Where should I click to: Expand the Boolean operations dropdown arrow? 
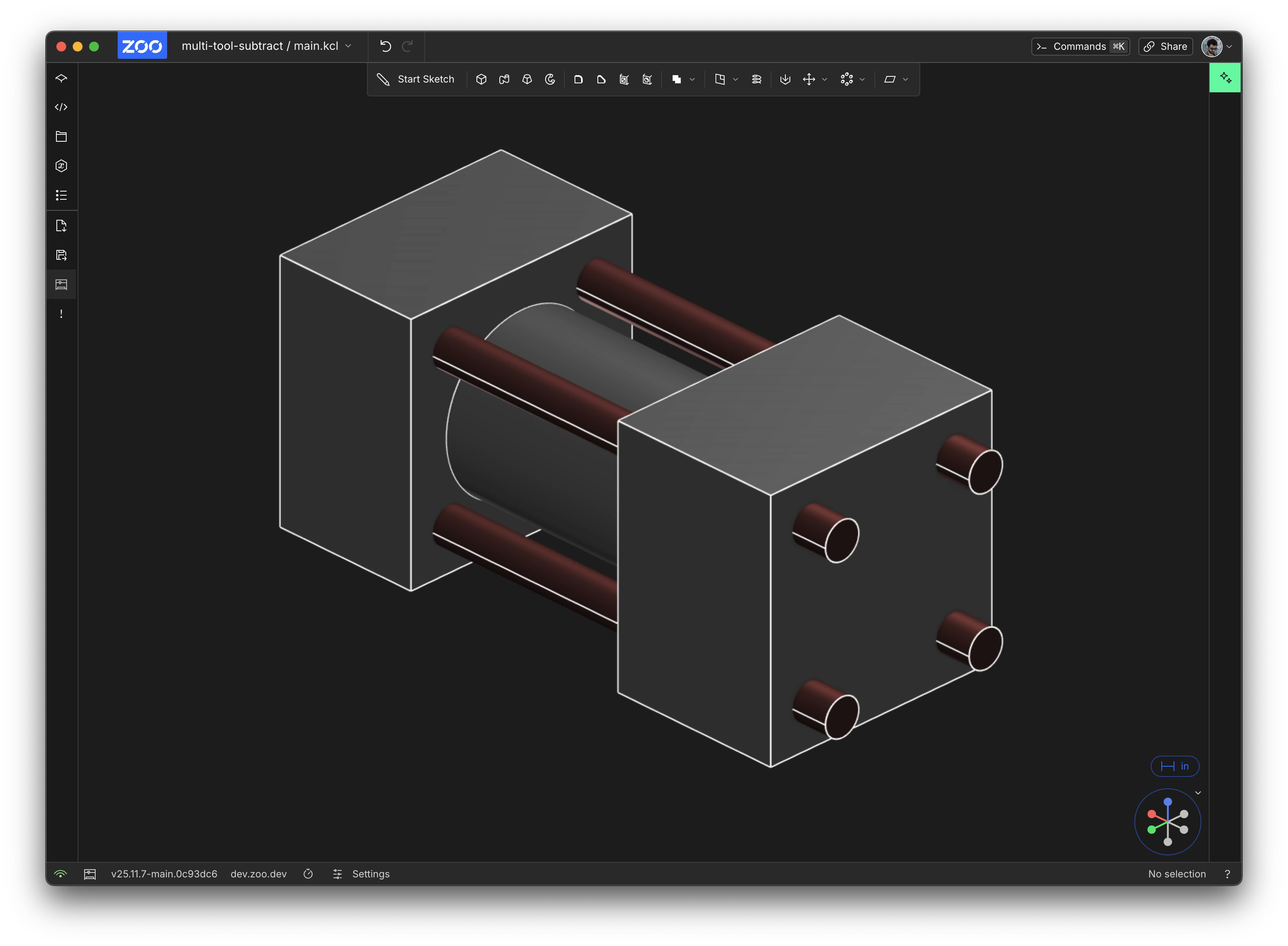[x=692, y=80]
